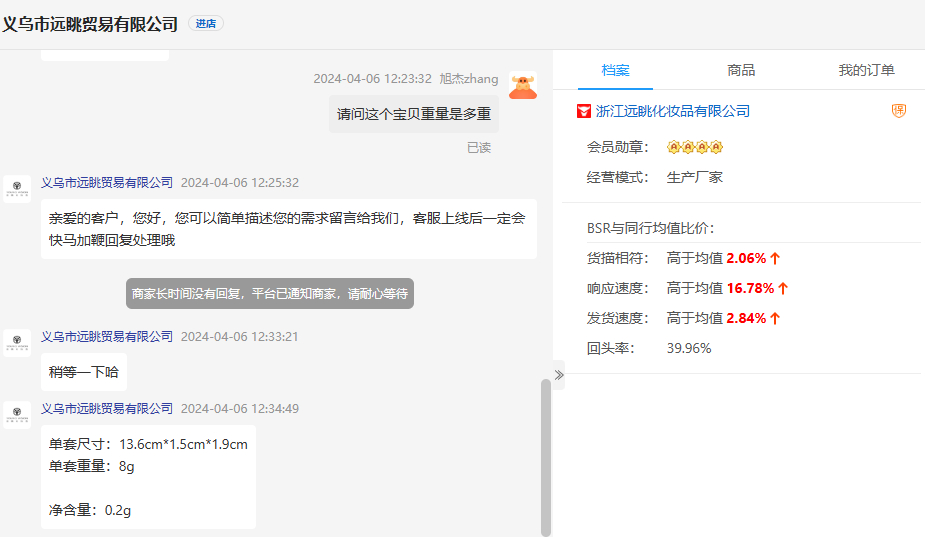
Task: Switch to the 档案 tab
Action: [615, 70]
